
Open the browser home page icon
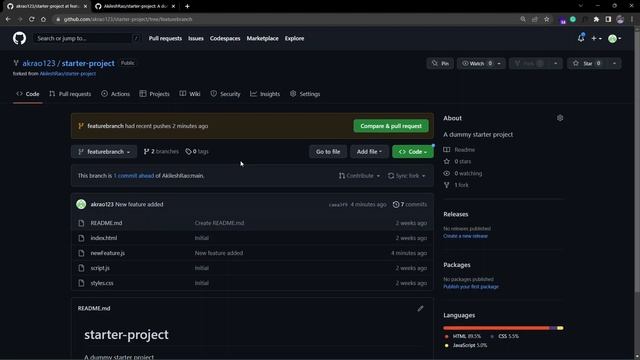coord(43,19)
